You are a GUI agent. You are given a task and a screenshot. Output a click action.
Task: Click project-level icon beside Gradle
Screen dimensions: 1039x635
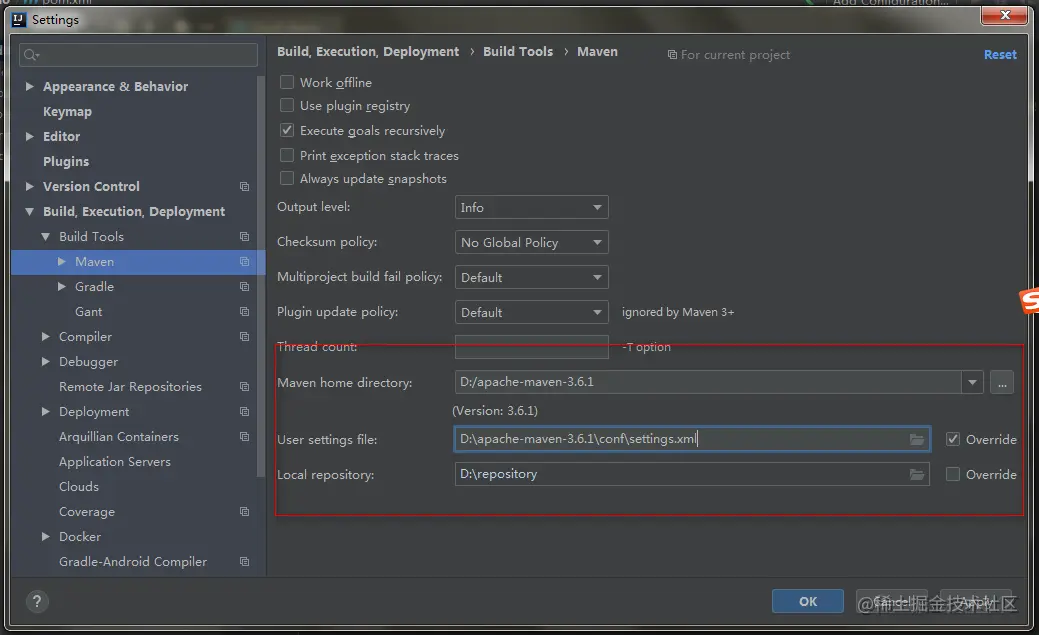coord(245,287)
